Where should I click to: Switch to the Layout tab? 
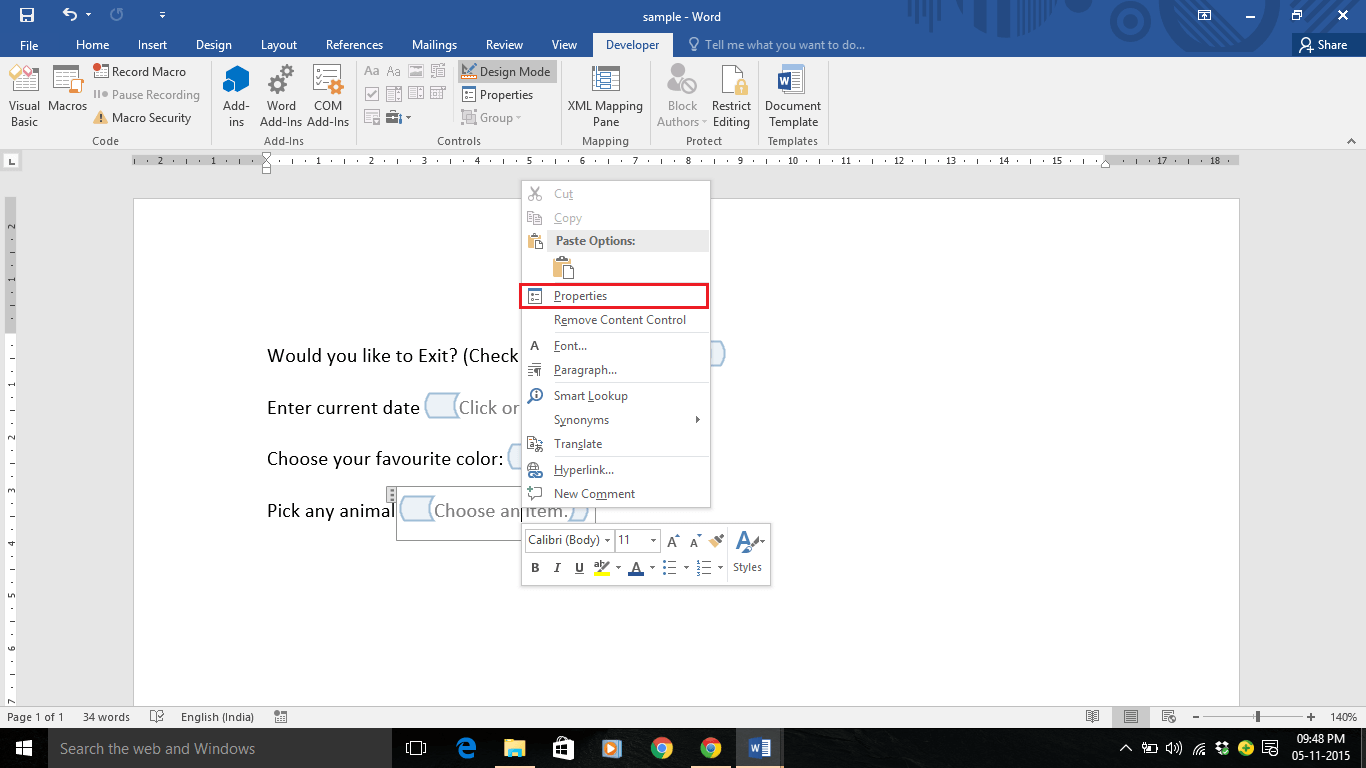coord(279,45)
